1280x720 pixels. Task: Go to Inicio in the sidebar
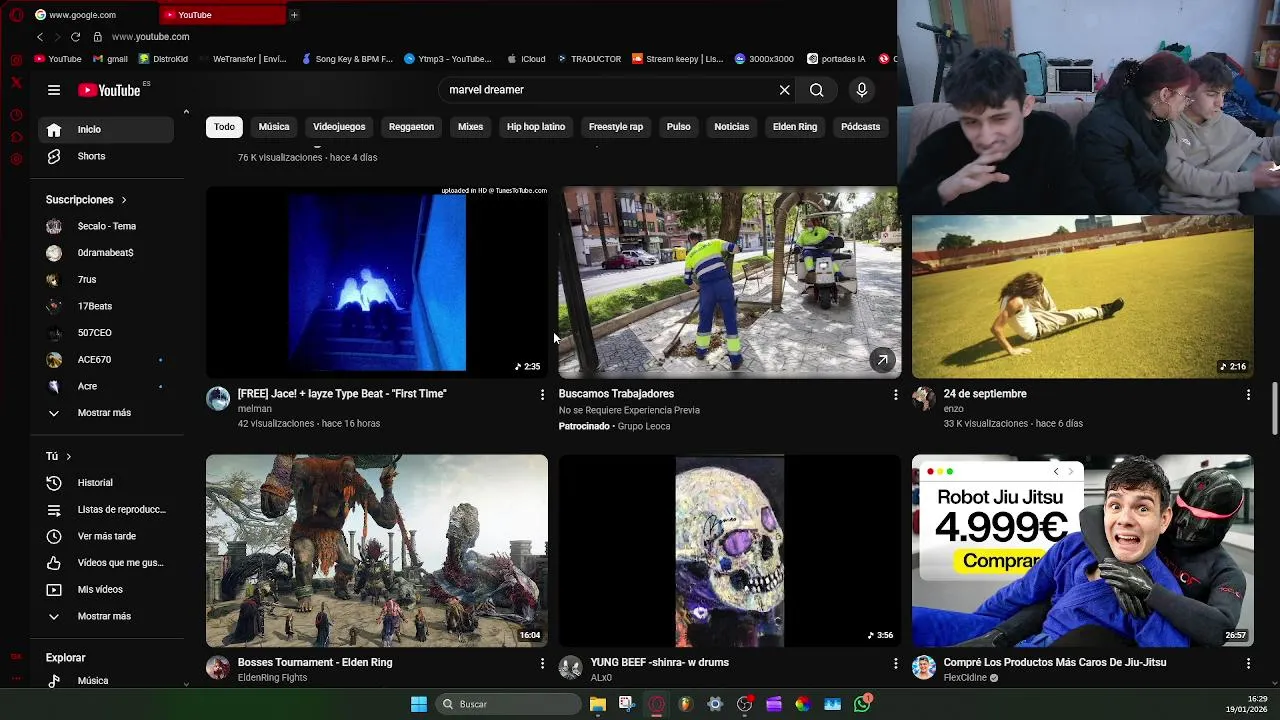pyautogui.click(x=106, y=129)
